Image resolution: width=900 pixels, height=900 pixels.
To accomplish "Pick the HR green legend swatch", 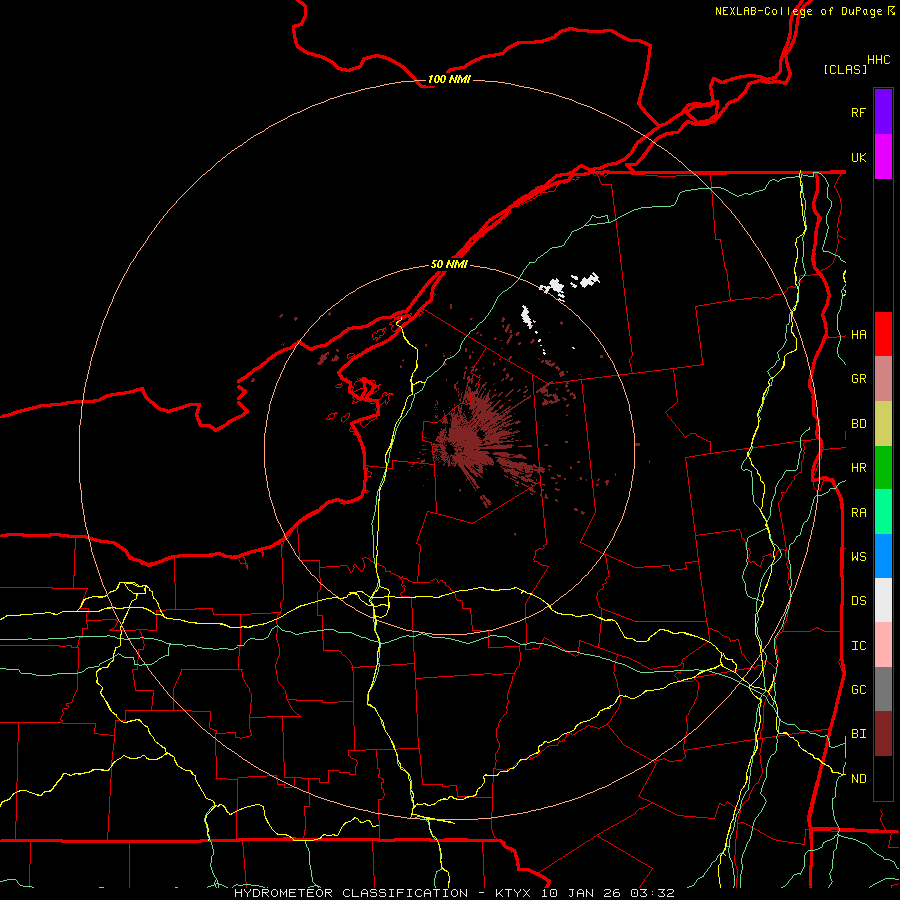I will click(x=883, y=468).
